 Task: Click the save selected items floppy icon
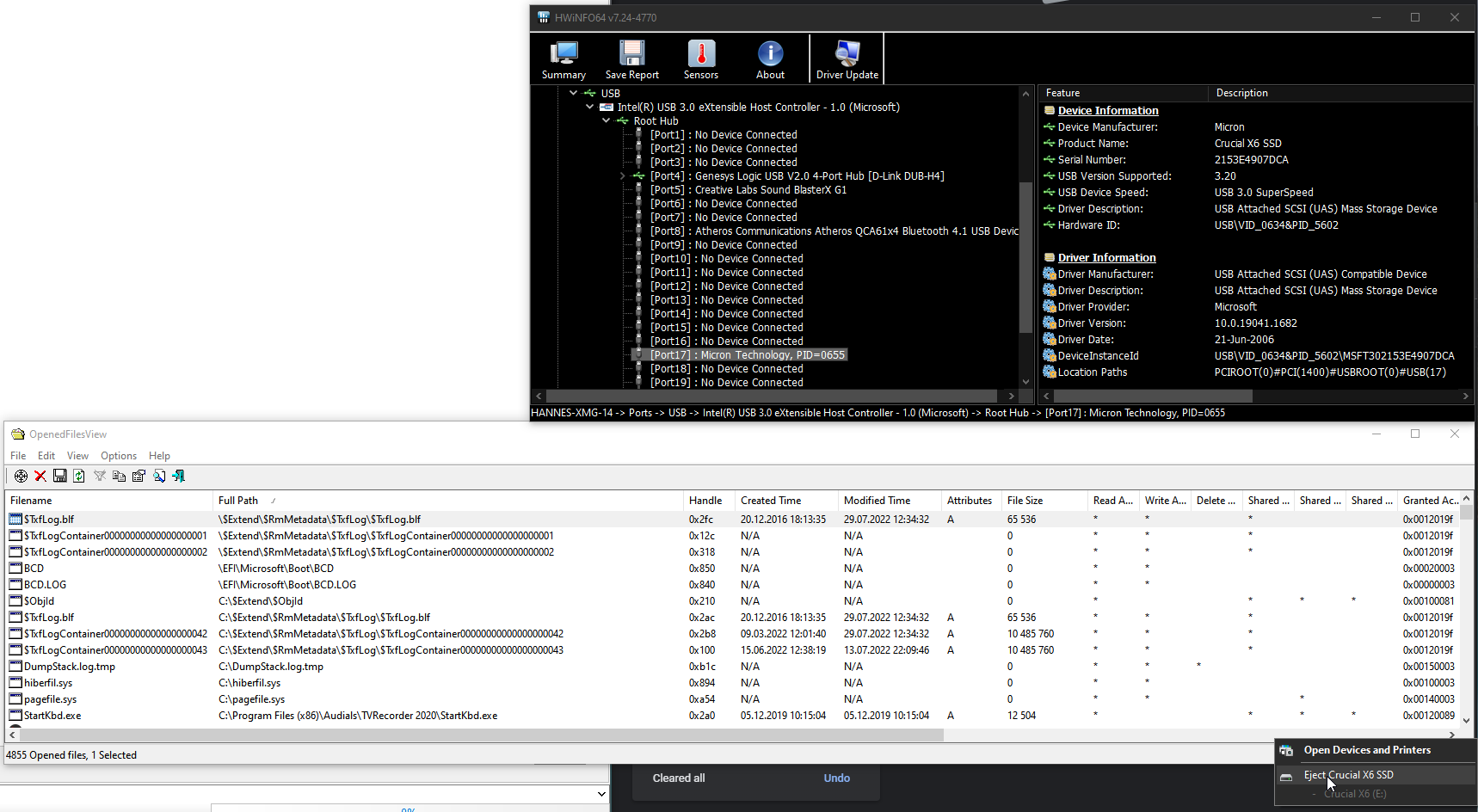click(x=59, y=476)
